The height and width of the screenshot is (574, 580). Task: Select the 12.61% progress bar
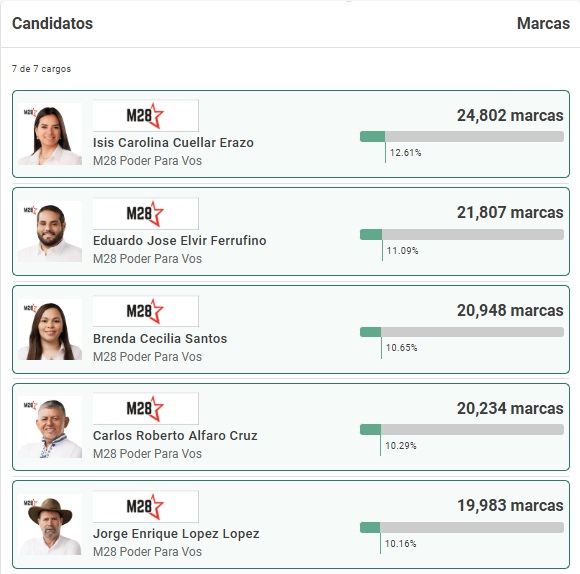[462, 136]
